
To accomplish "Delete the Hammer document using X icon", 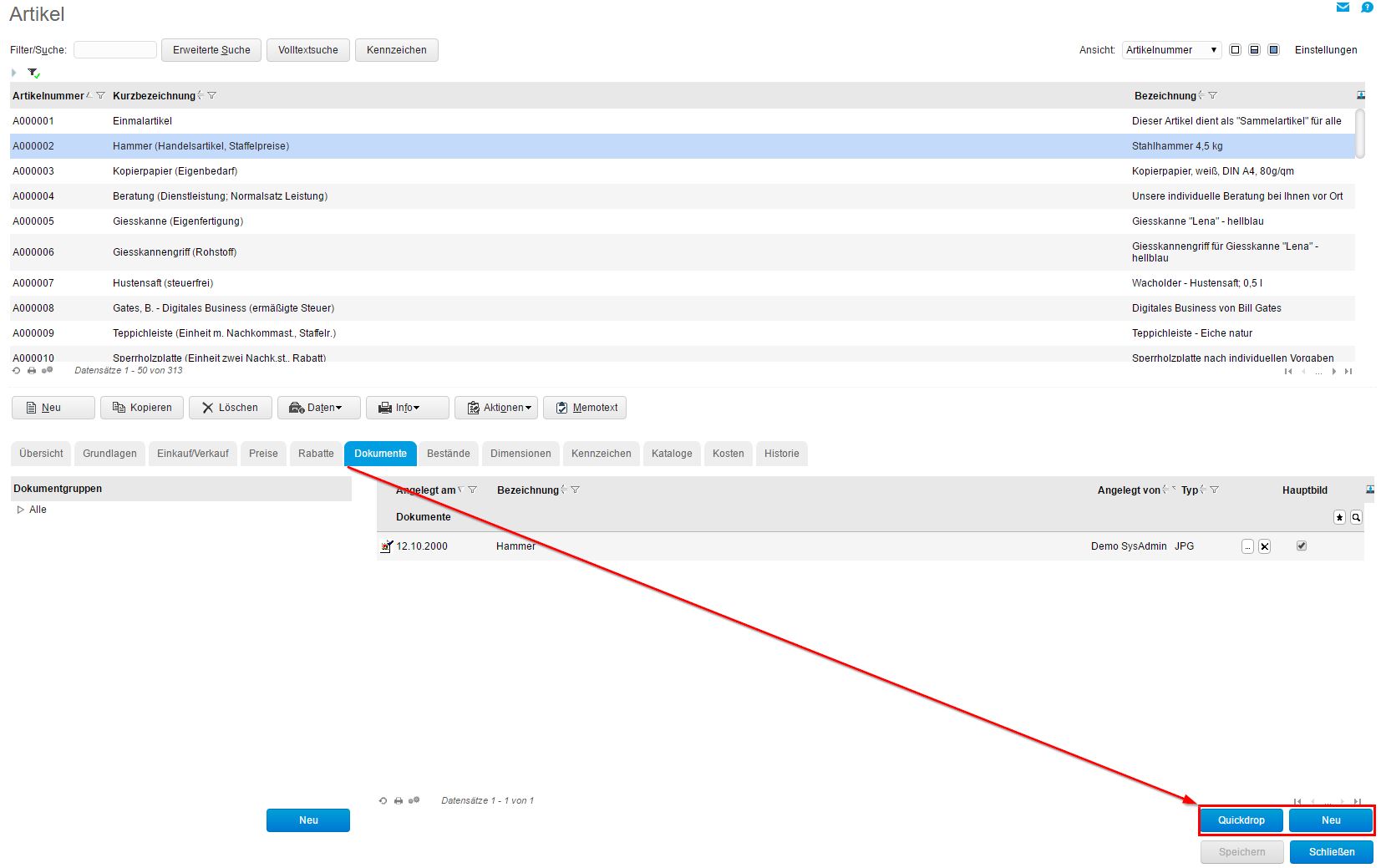I will point(1264,546).
